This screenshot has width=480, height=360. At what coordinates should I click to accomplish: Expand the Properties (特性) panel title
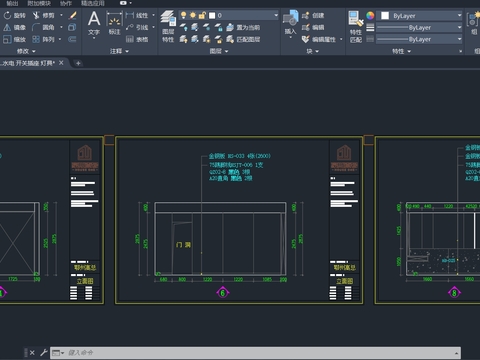click(401, 51)
